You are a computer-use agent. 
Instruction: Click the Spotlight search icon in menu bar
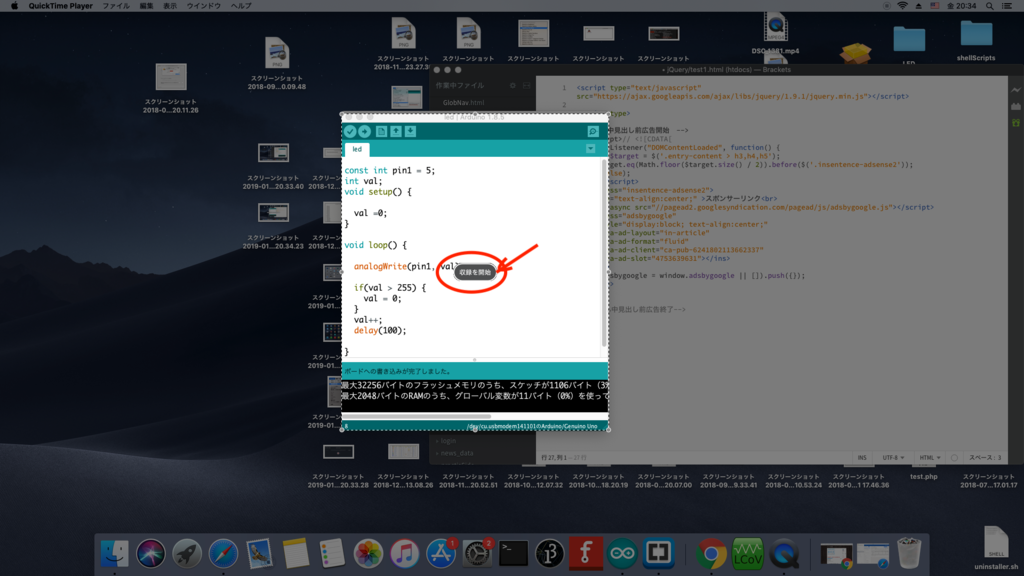tap(990, 6)
